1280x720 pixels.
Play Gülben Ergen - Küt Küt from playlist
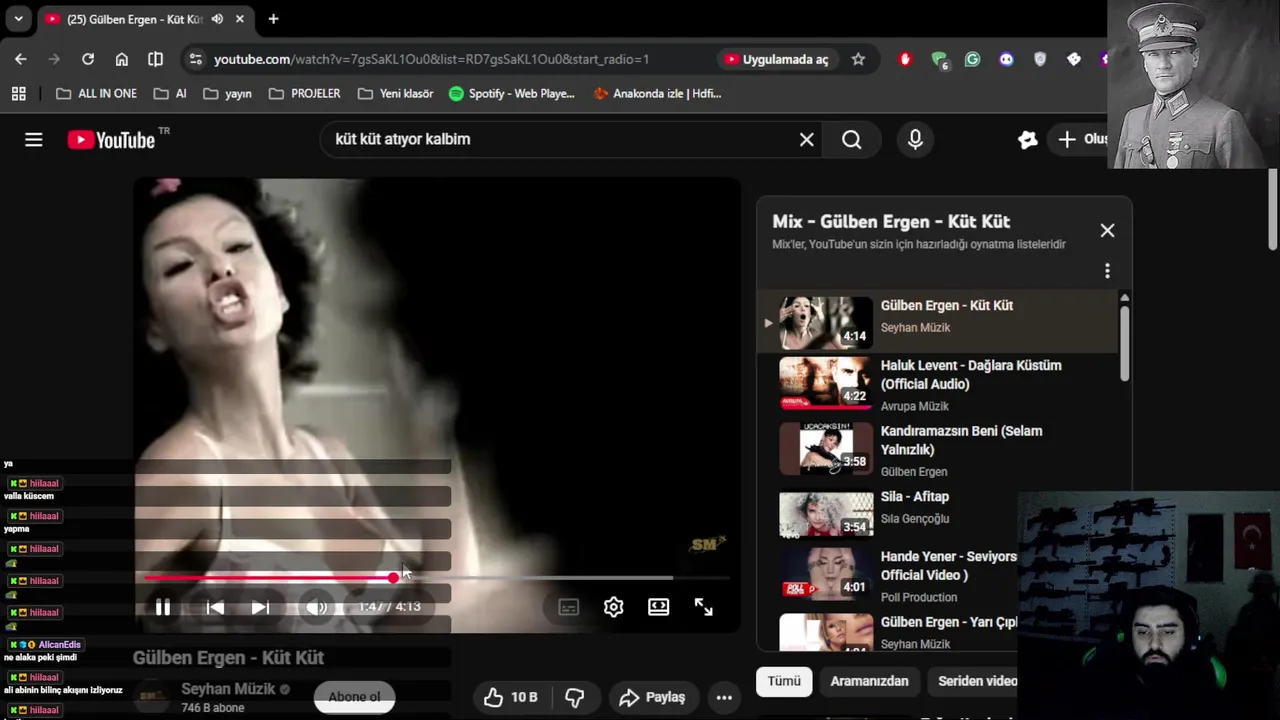(x=938, y=322)
